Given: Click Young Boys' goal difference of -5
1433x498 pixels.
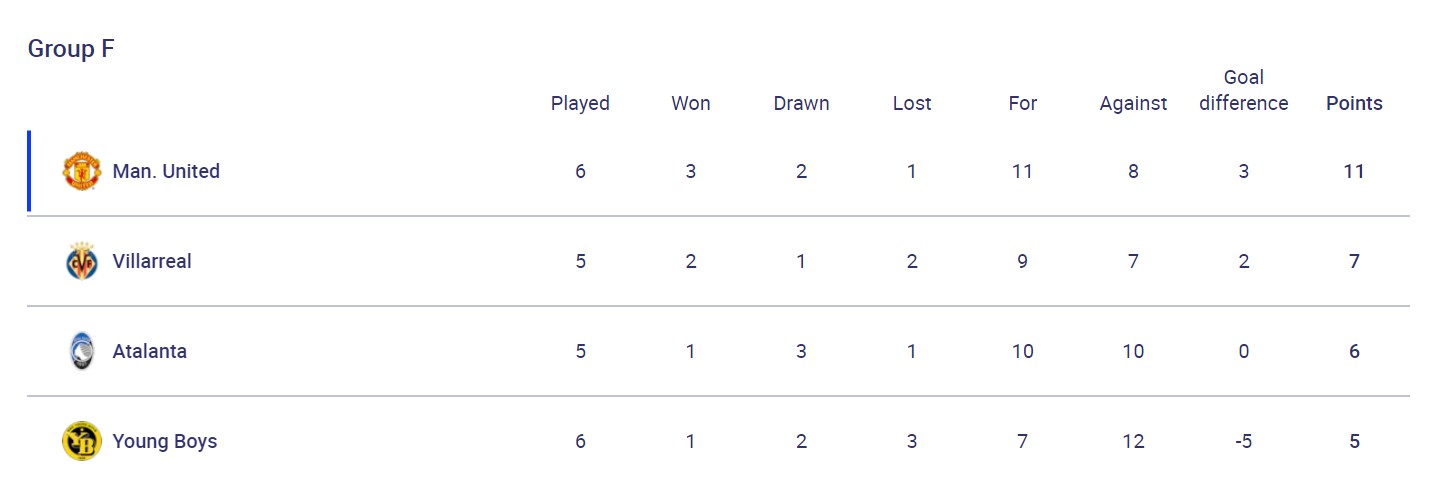Looking at the screenshot, I should coord(1243,441).
